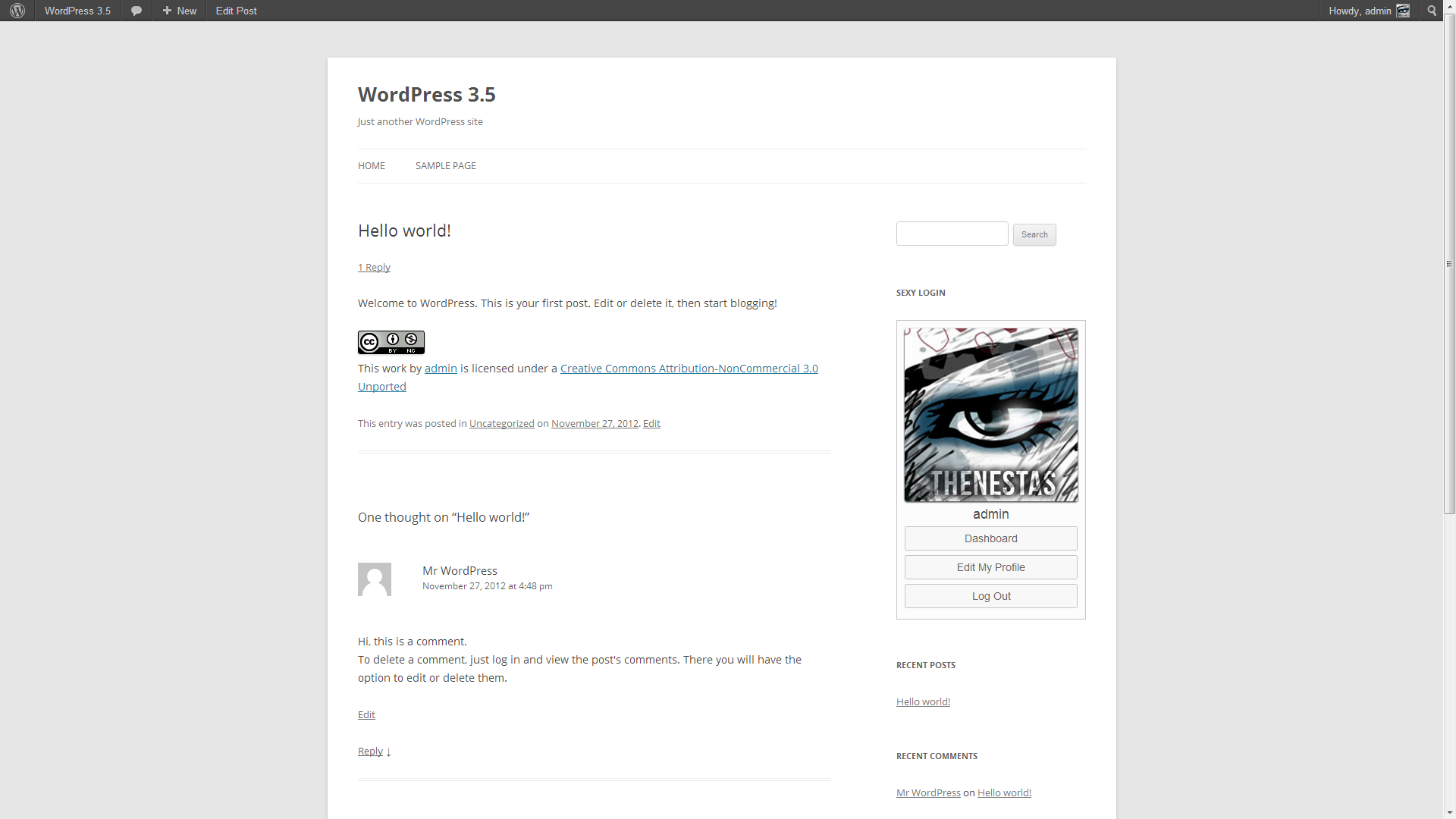
Task: Click Mr WordPress commenter avatar
Action: [x=375, y=579]
